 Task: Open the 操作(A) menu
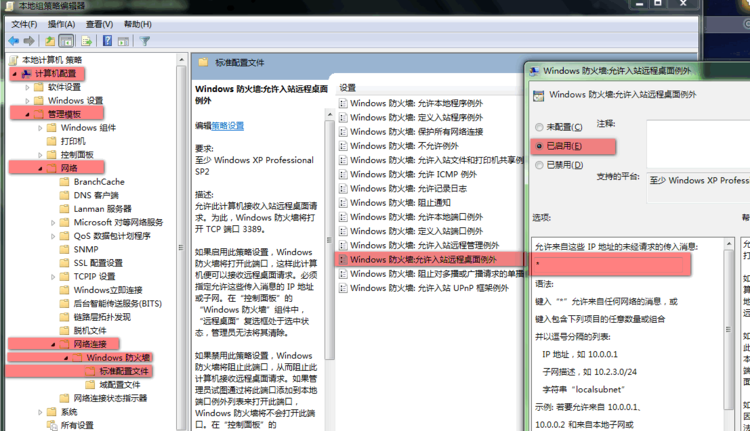pos(61,23)
